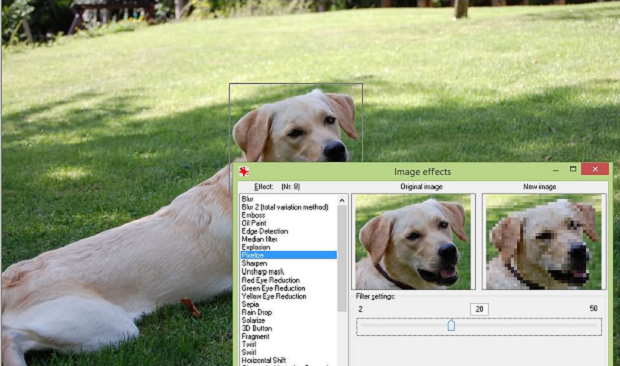Click the New image pixelized preview

coord(544,241)
